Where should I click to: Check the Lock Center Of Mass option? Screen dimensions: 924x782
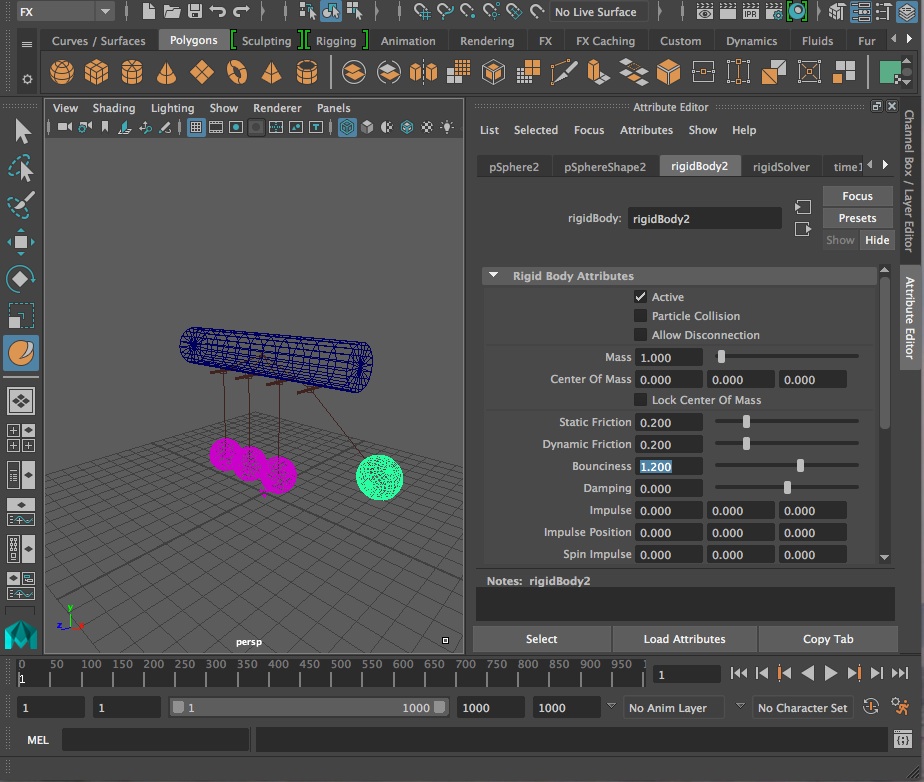642,400
